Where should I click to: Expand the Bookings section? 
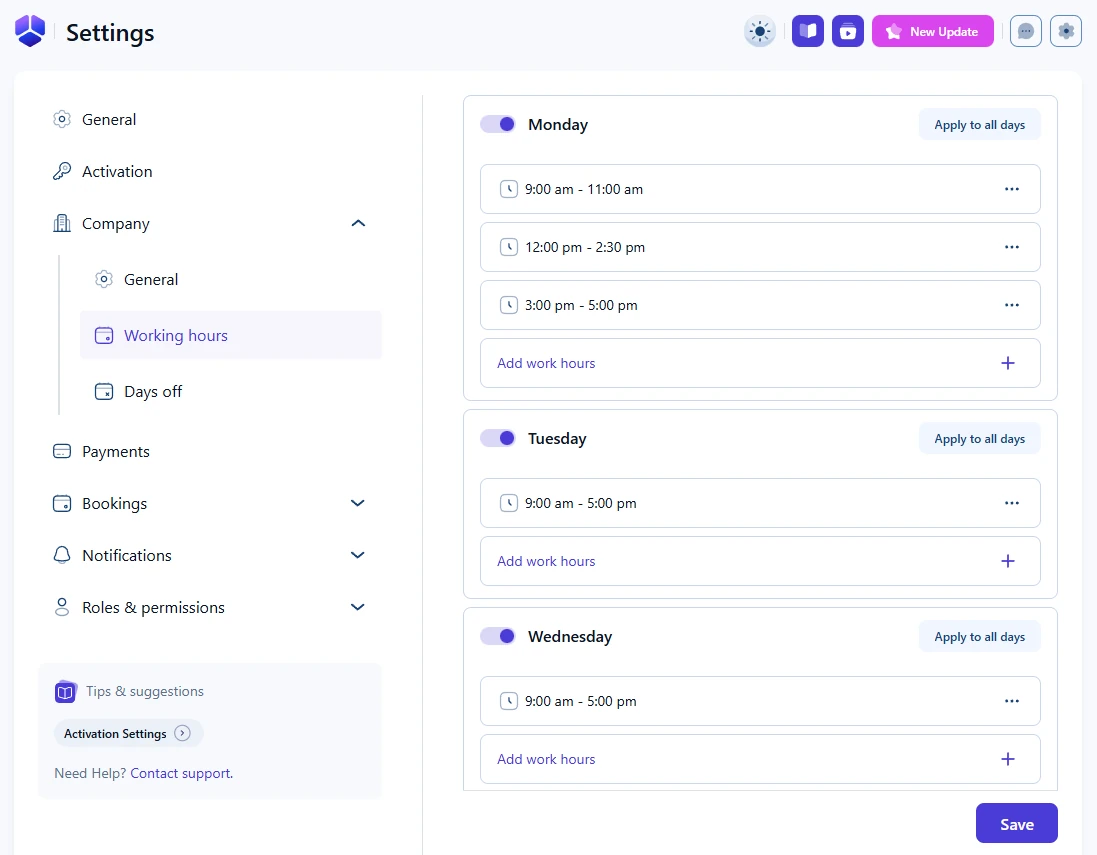point(358,503)
